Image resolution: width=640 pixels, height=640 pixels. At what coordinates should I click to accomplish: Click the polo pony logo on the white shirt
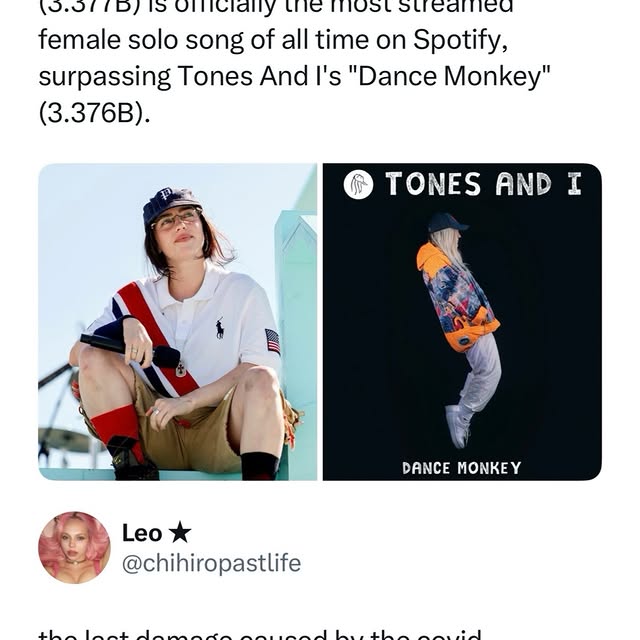219,328
